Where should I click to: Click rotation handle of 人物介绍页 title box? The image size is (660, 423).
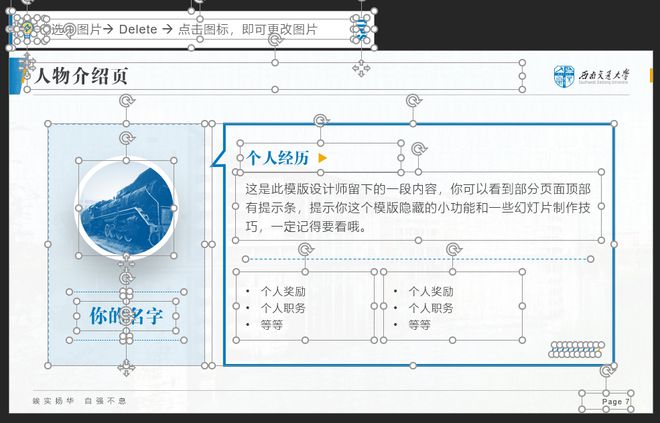[275, 40]
